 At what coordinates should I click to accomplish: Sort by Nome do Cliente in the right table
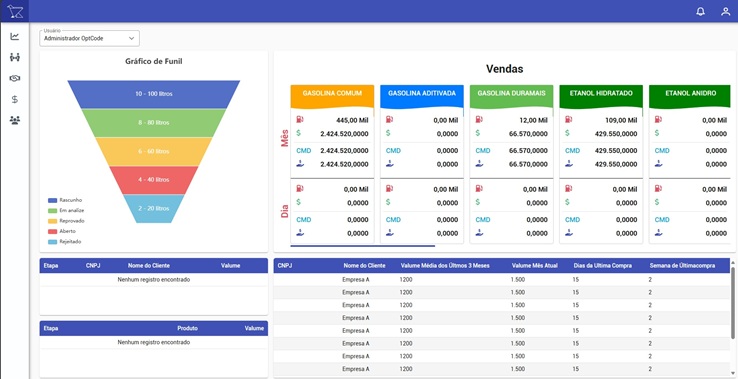[364, 266]
